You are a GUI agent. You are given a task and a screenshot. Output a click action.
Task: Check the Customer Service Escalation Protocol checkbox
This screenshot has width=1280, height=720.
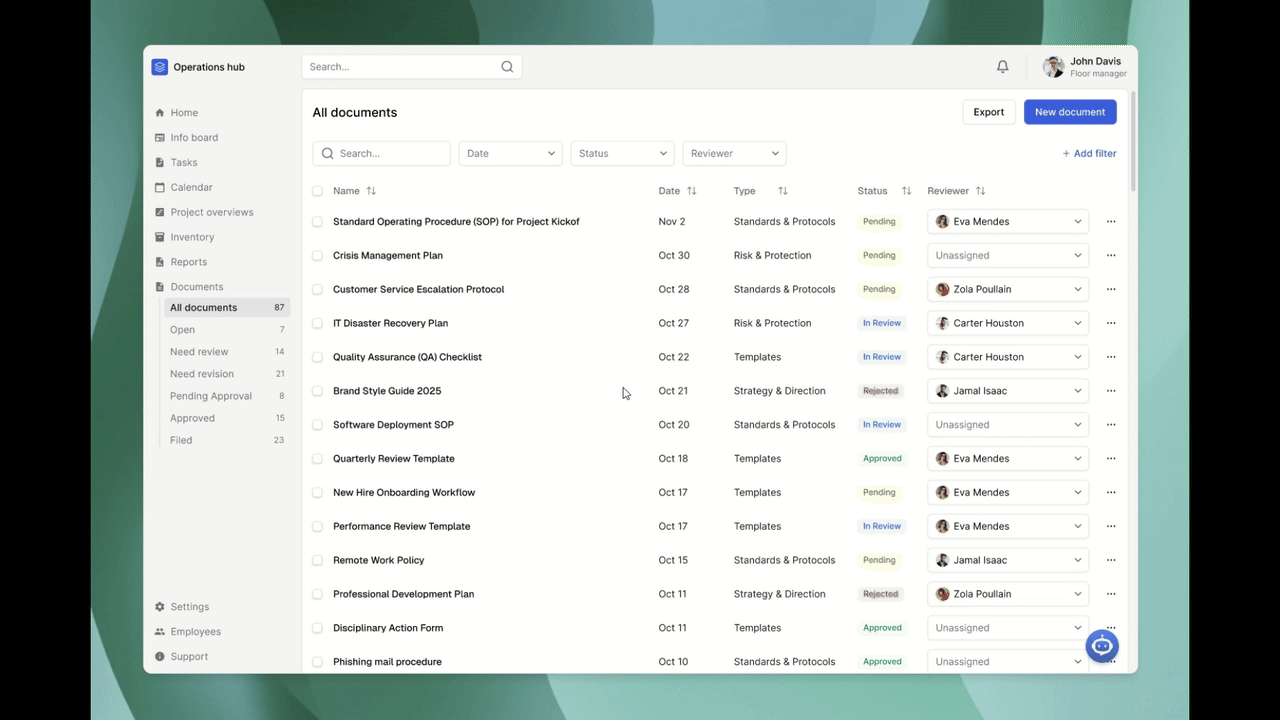[317, 290]
